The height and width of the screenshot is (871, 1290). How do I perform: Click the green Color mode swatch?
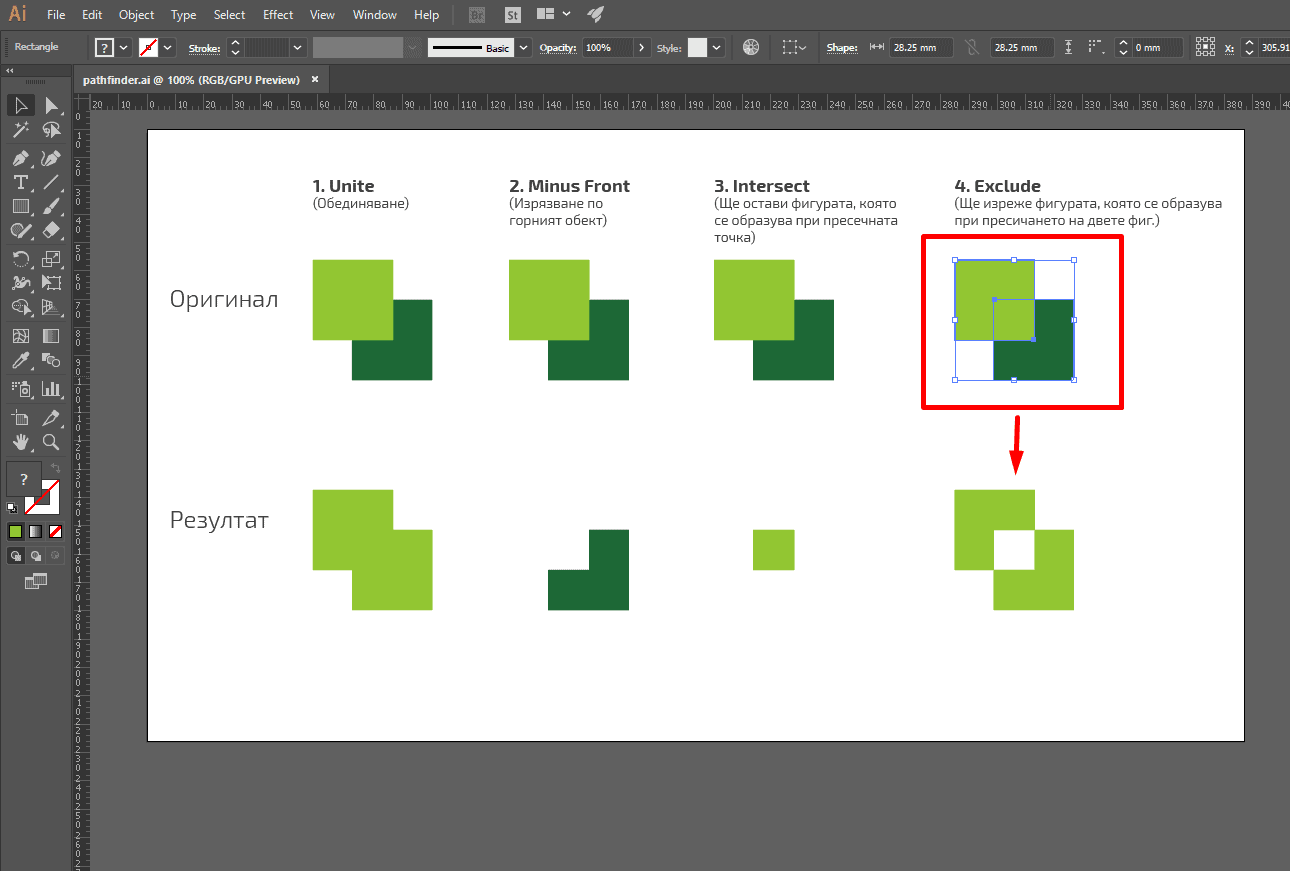[16, 531]
